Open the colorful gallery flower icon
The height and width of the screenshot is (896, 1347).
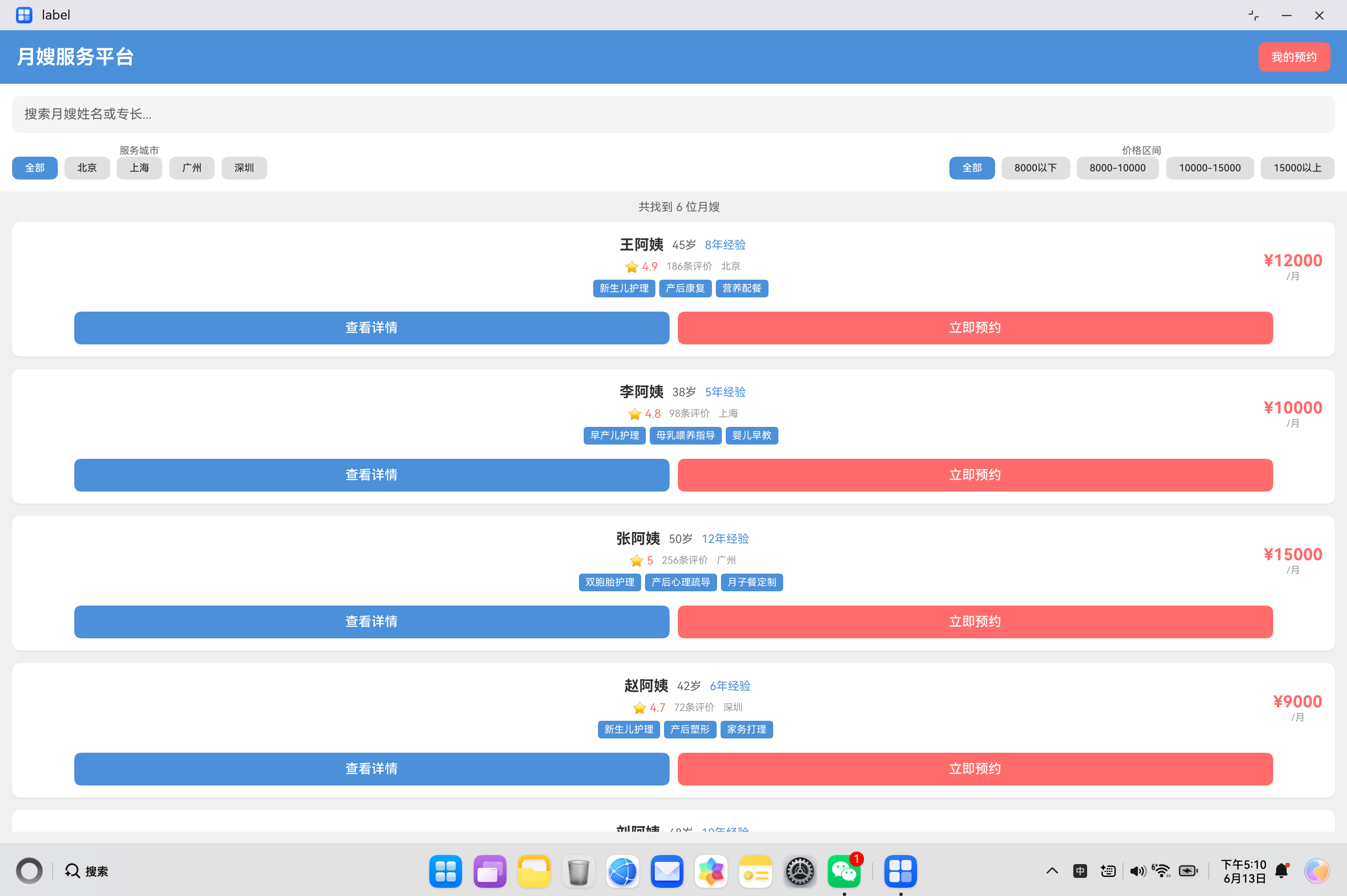tap(711, 871)
